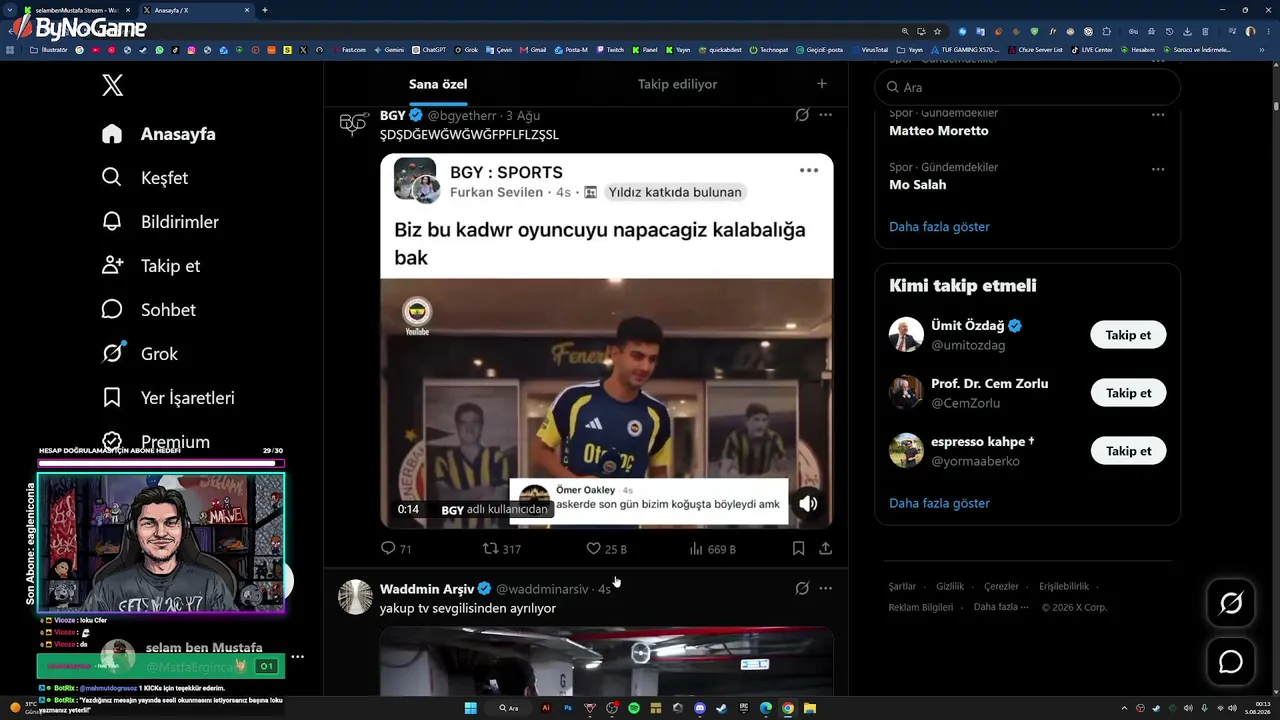Image resolution: width=1280 pixels, height=720 pixels.
Task: Open the Mo Salah trending topic
Action: pyautogui.click(x=917, y=185)
